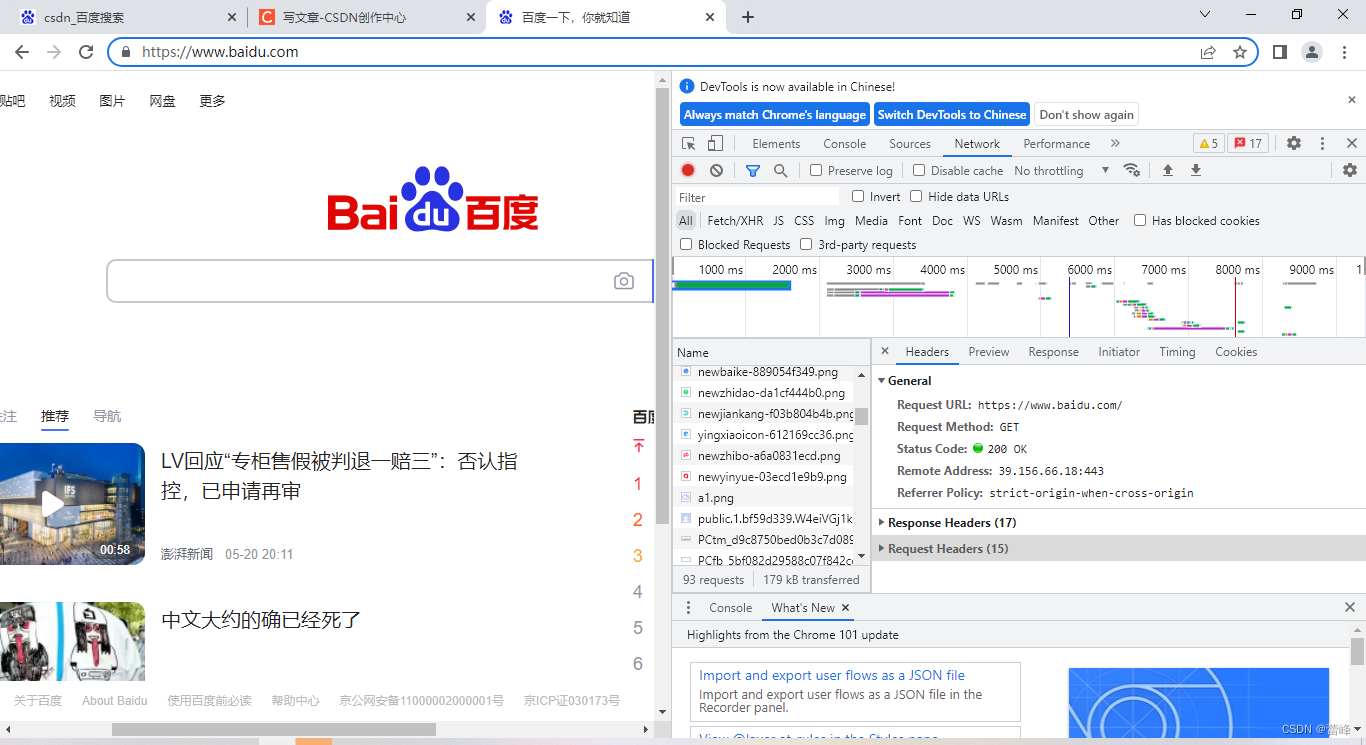
Task: Click the errors count badge showing 17
Action: pyautogui.click(x=1248, y=143)
